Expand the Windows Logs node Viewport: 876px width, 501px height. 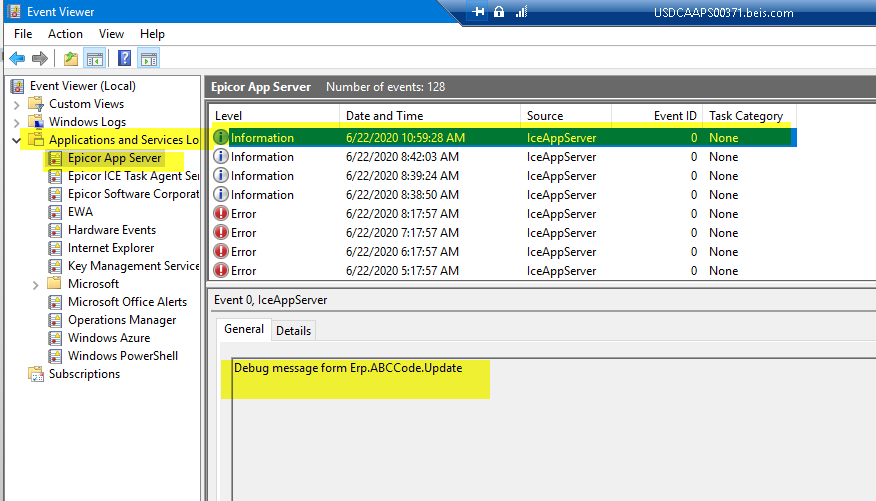pyautogui.click(x=16, y=122)
